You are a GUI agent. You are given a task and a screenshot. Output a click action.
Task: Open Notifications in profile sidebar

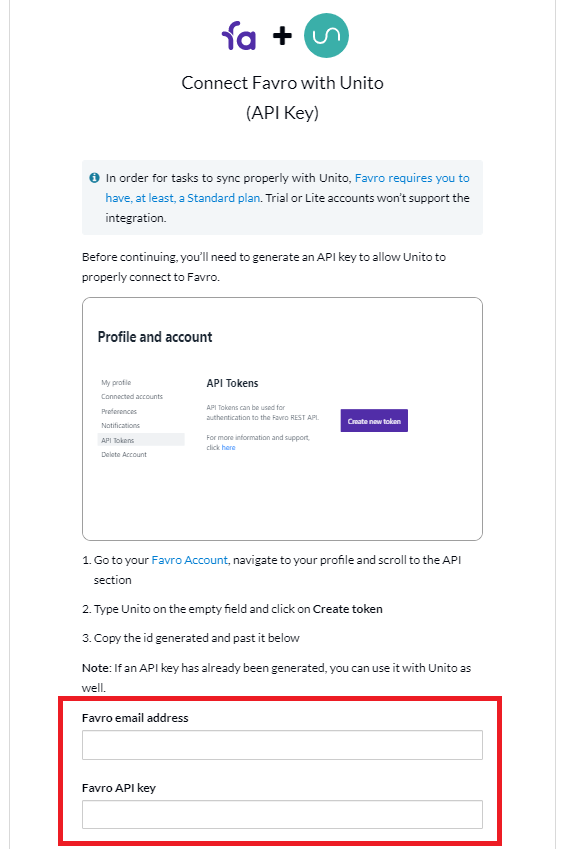(x=120, y=426)
